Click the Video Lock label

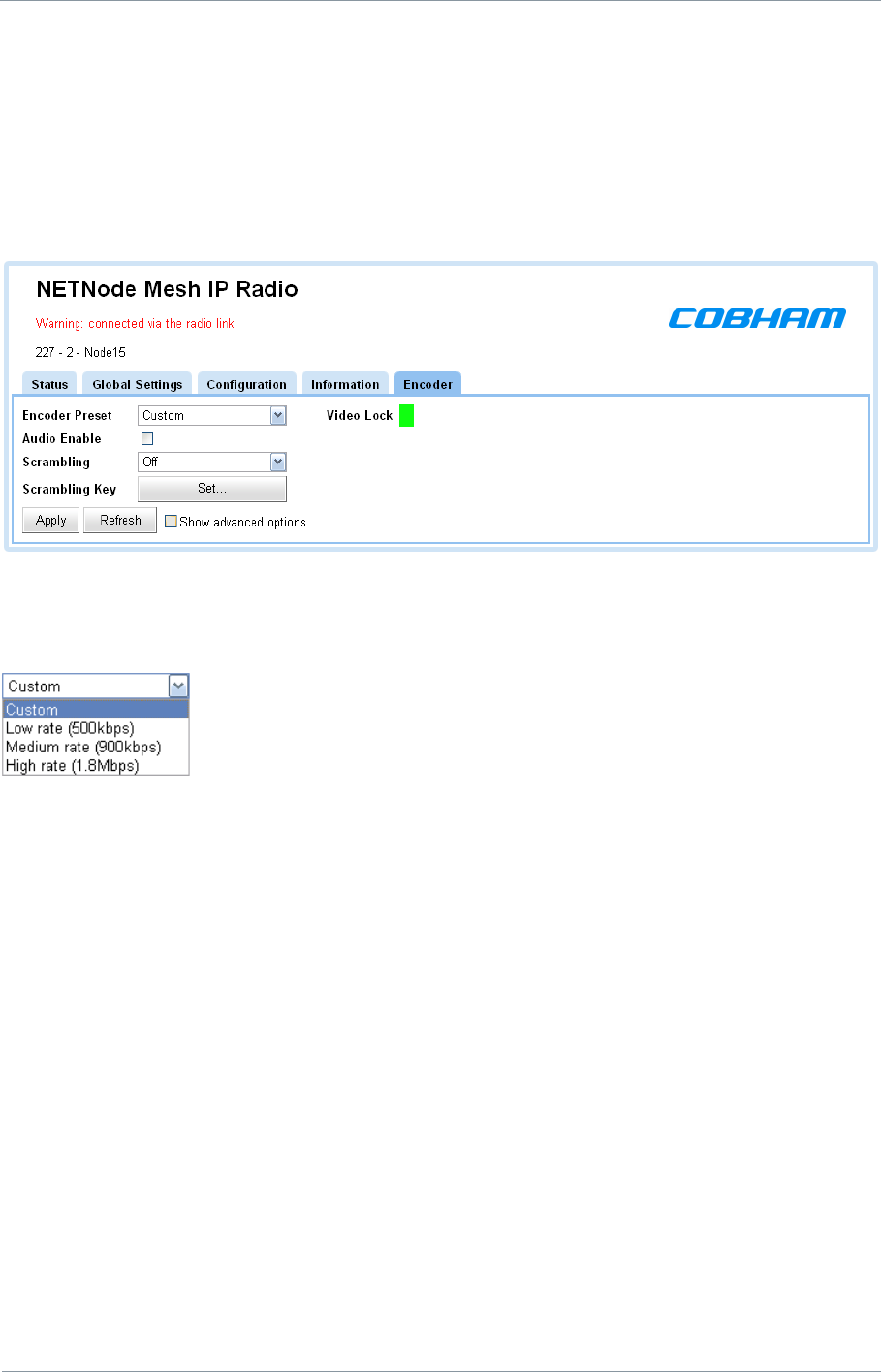click(x=360, y=415)
